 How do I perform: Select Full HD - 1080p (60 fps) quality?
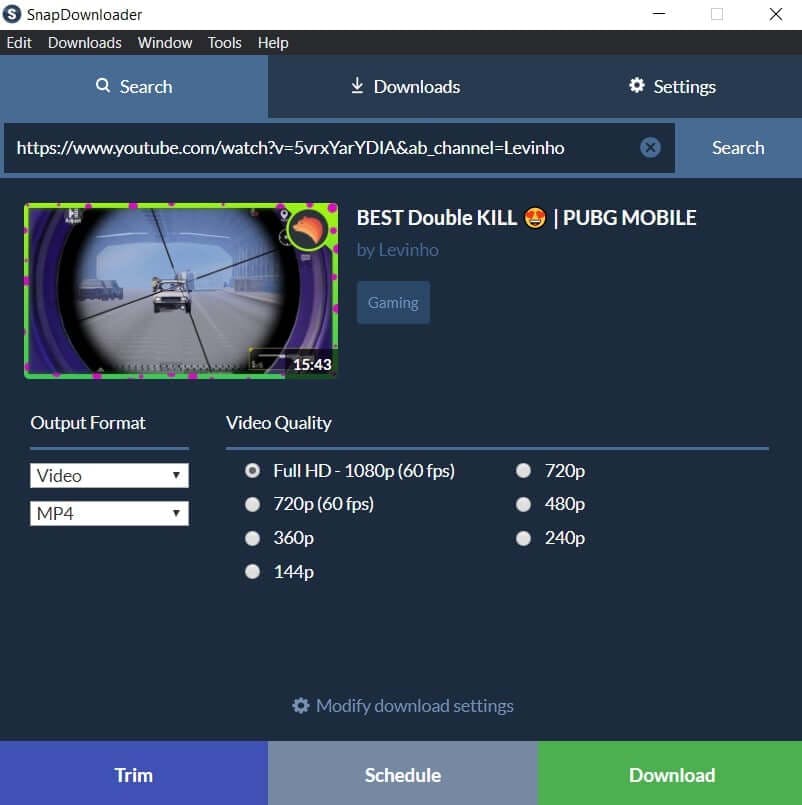click(252, 471)
